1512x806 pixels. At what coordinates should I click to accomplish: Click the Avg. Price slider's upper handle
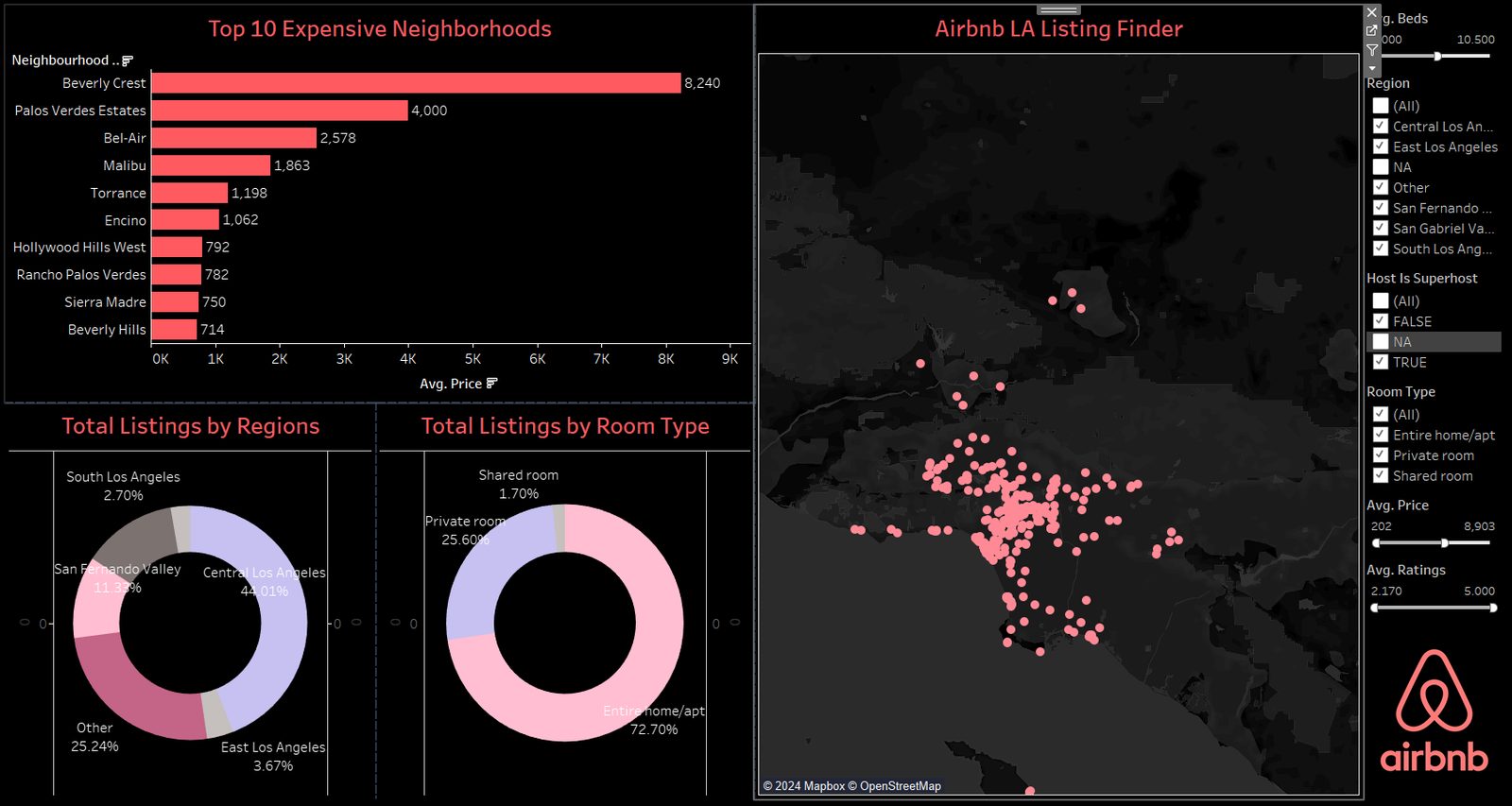1444,543
